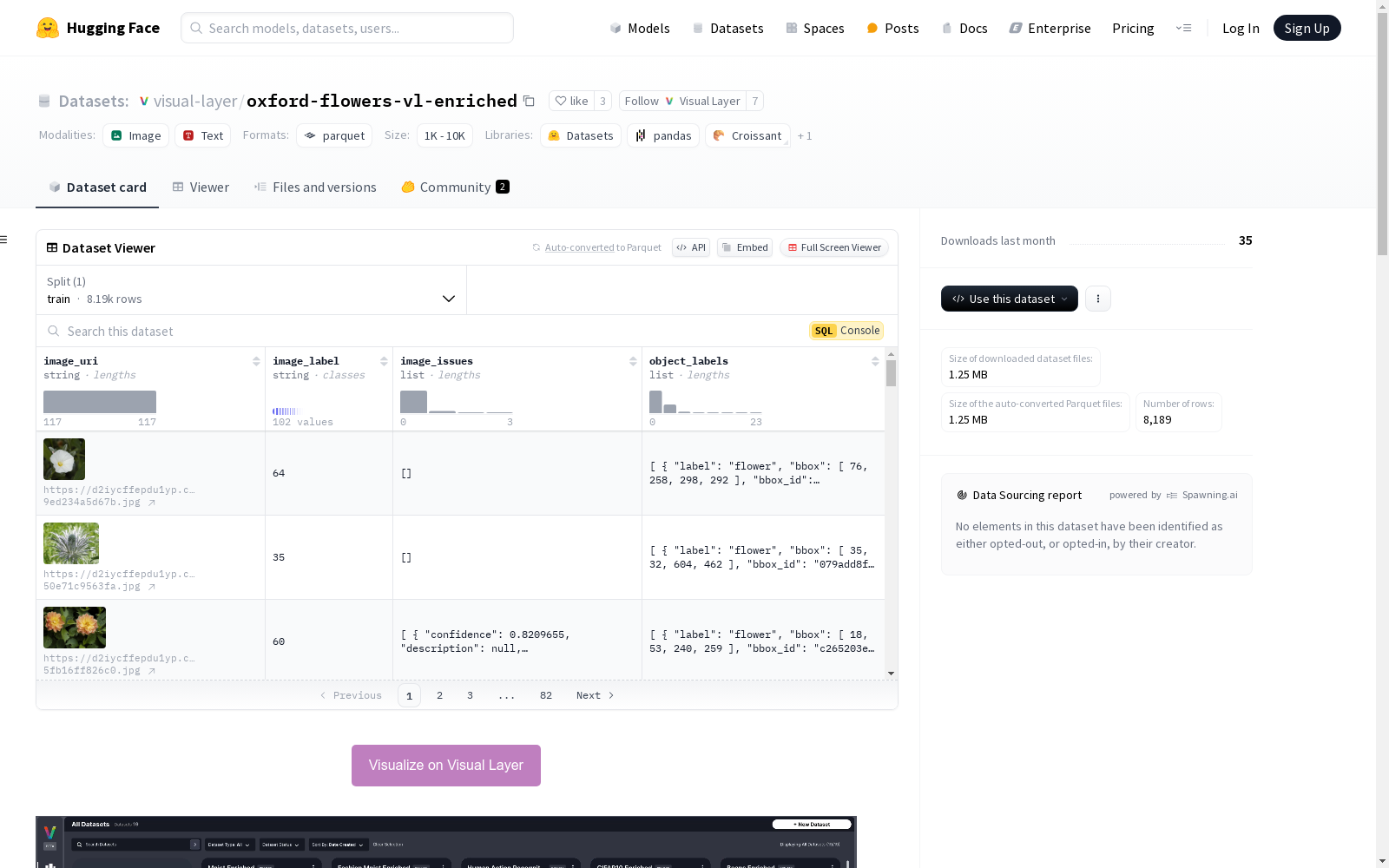Open Enterprise in top navigation

1050,28
